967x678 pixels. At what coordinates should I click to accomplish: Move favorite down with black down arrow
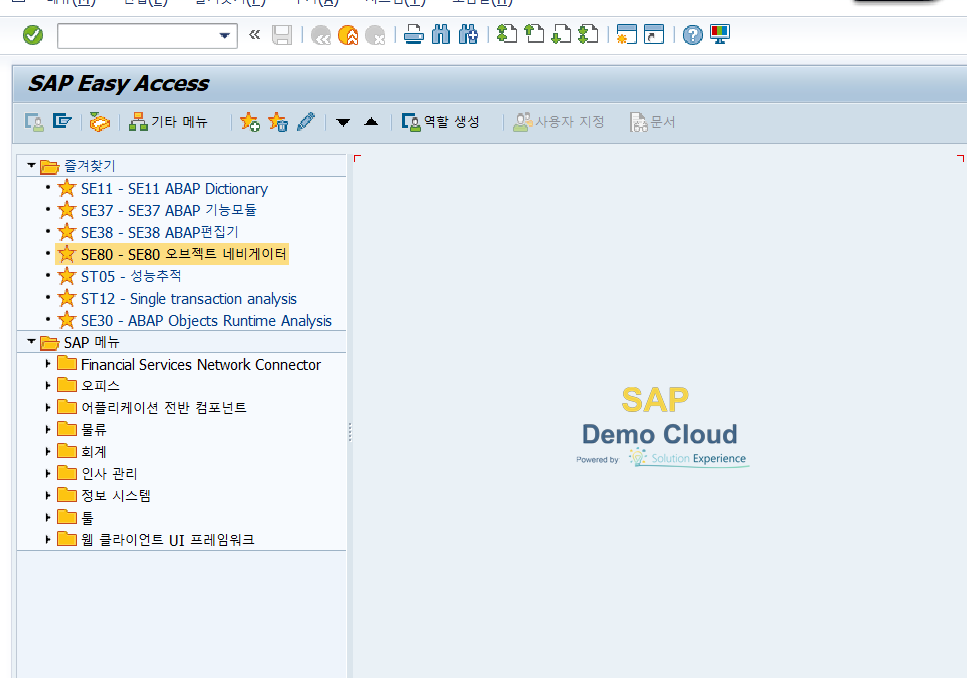tap(343, 122)
